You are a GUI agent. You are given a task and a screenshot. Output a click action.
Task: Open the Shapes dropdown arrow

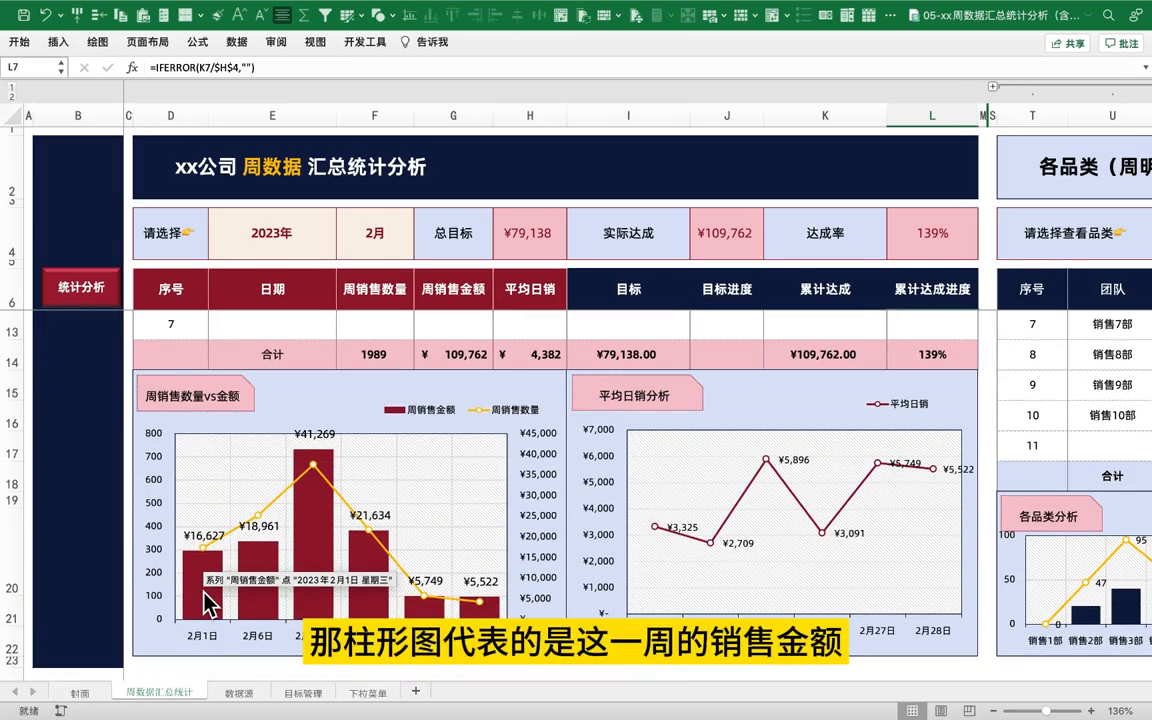click(392, 15)
